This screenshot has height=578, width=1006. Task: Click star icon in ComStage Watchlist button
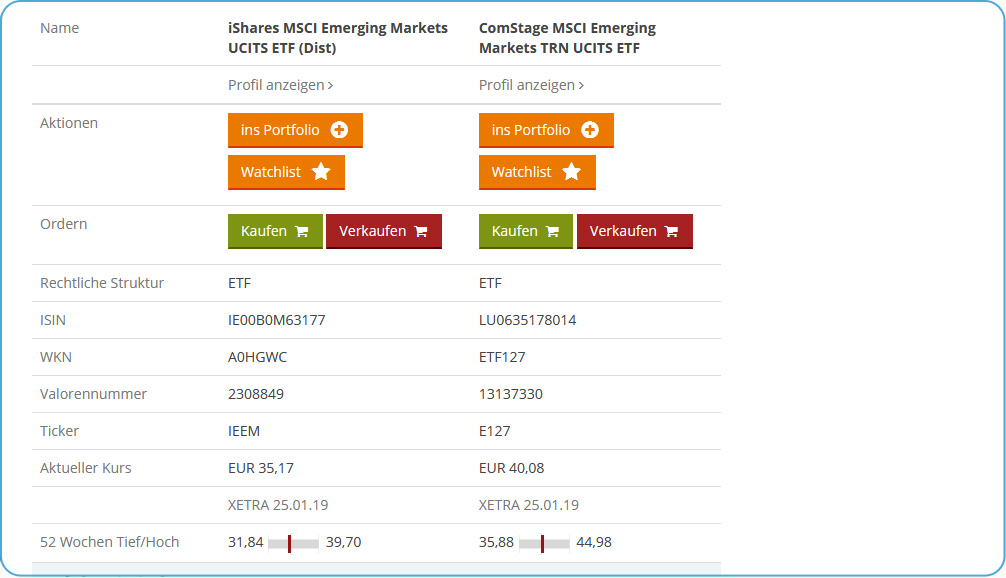pos(572,171)
